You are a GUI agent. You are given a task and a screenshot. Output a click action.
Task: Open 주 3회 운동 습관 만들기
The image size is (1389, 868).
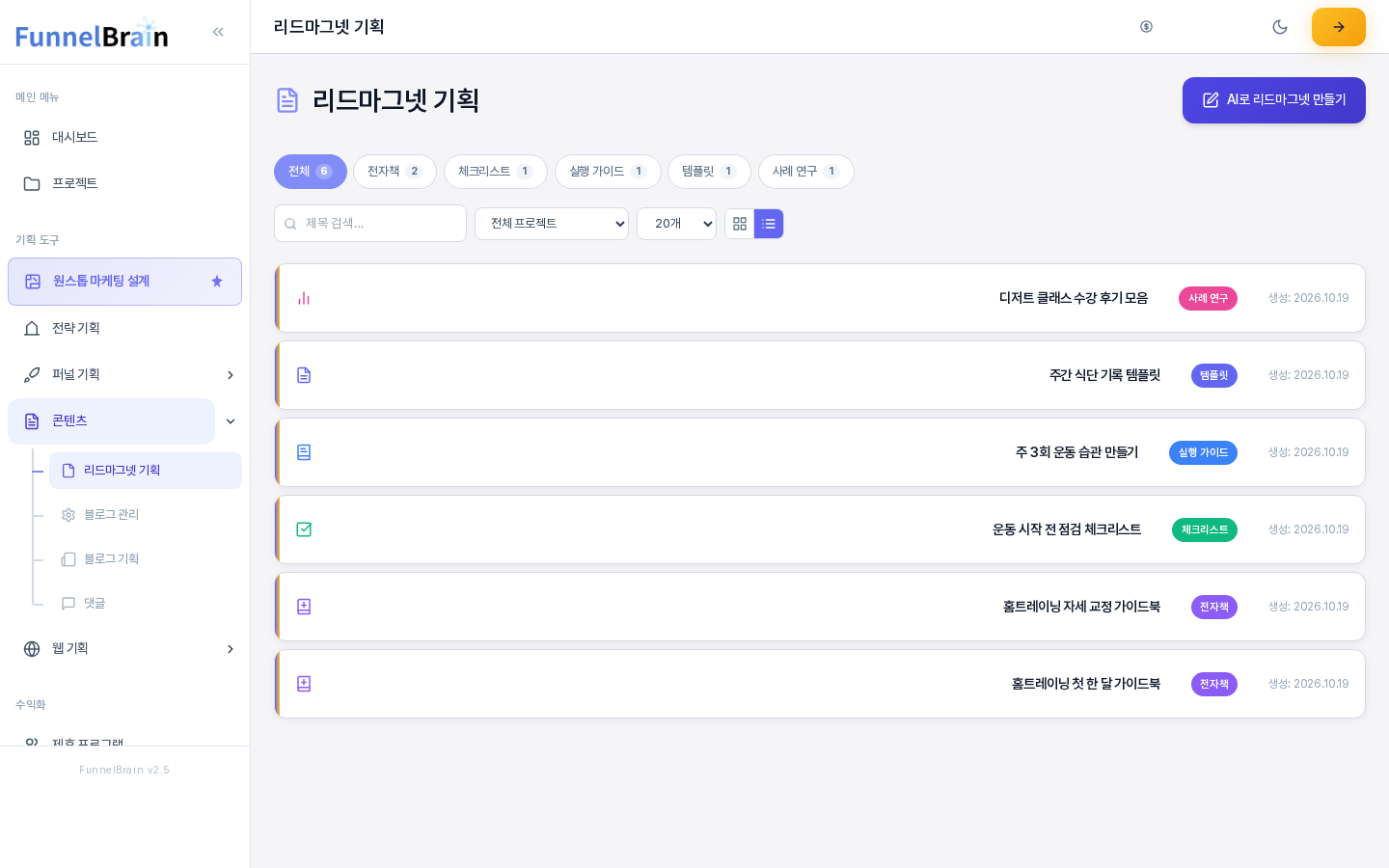click(1076, 453)
